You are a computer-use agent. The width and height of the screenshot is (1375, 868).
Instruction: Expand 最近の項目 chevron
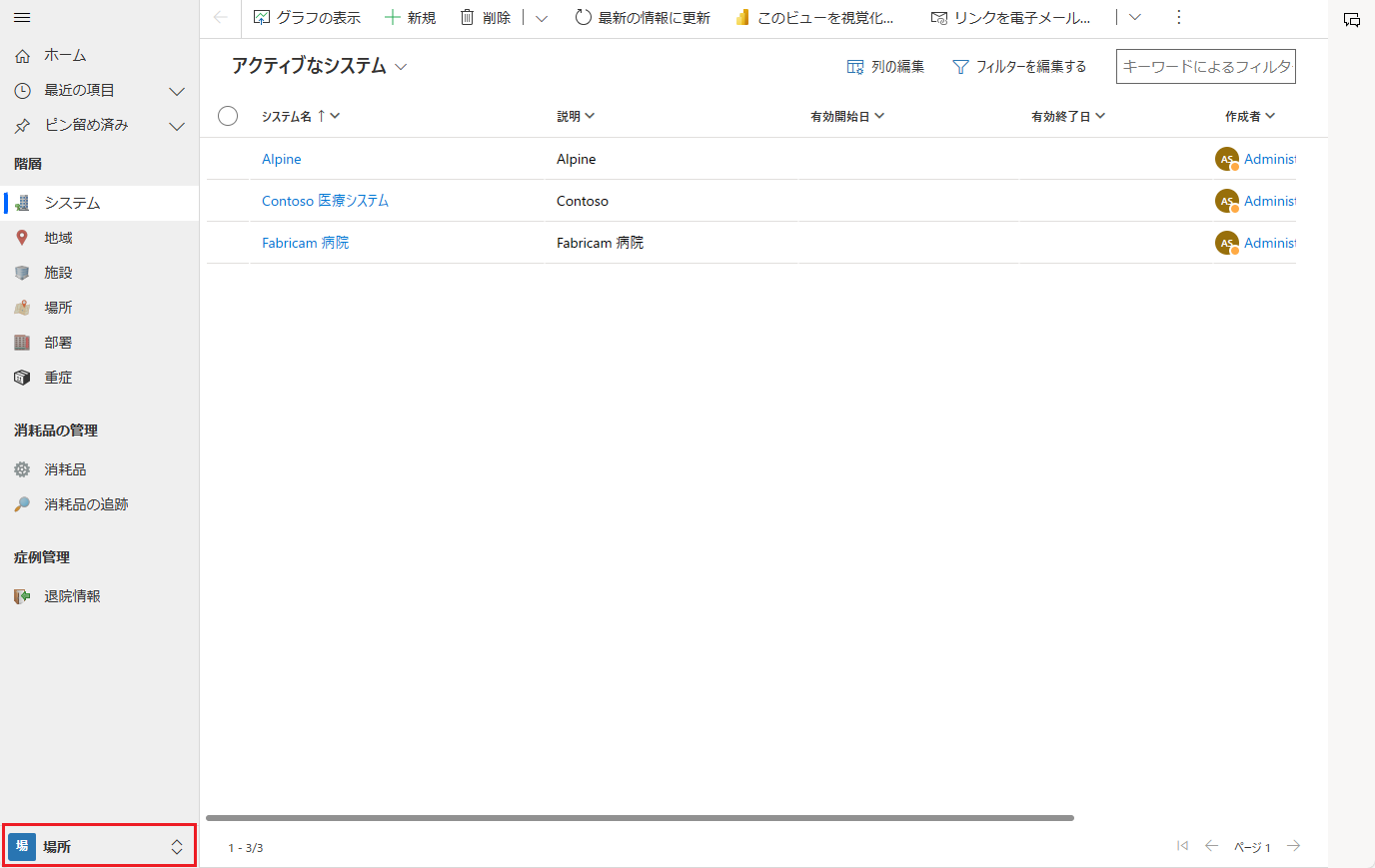point(177,91)
